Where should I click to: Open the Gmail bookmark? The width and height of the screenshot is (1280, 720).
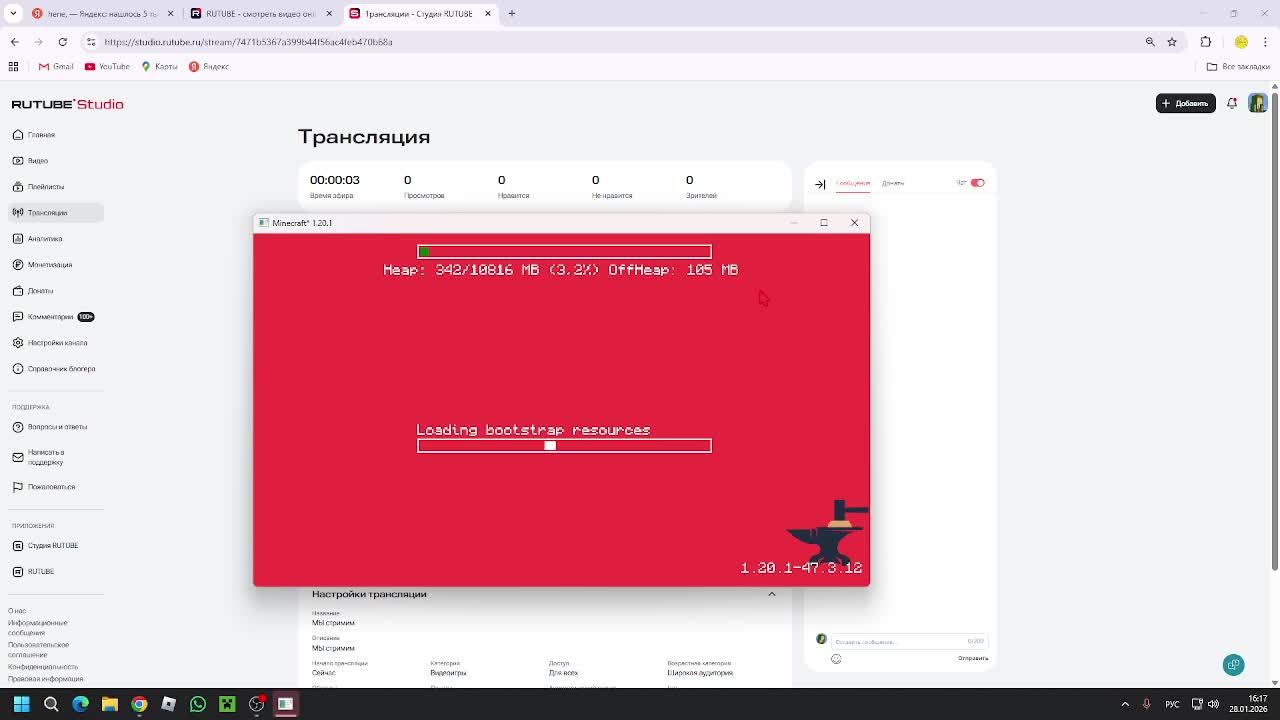[56, 66]
